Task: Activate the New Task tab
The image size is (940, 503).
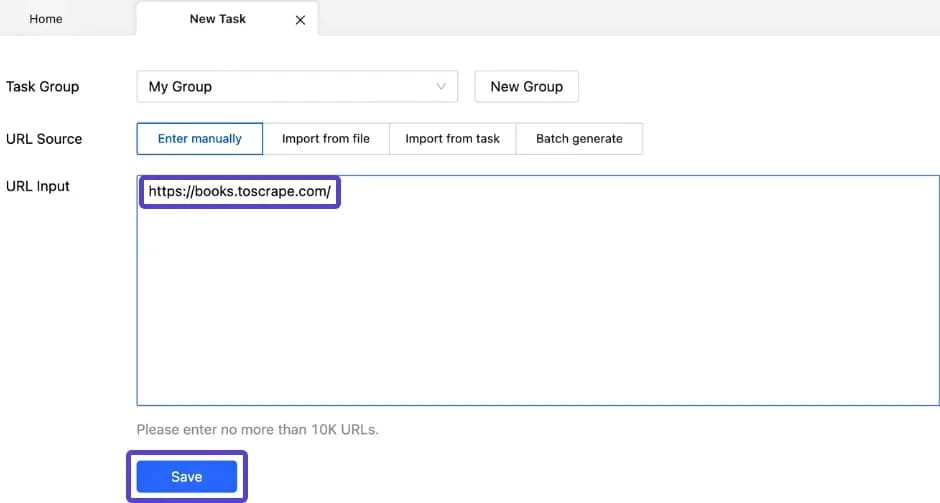Action: [217, 19]
